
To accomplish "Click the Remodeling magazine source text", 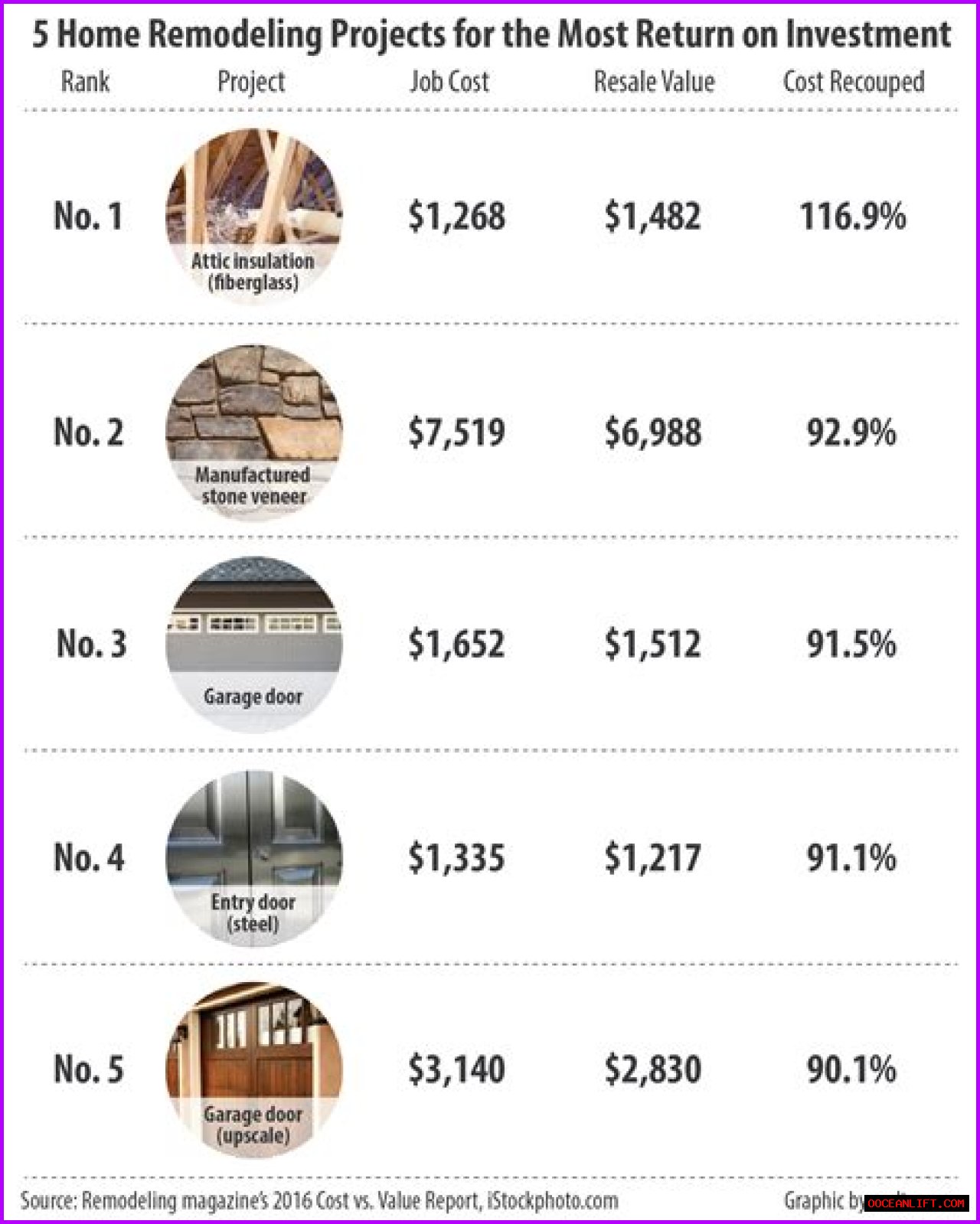I will (319, 1201).
